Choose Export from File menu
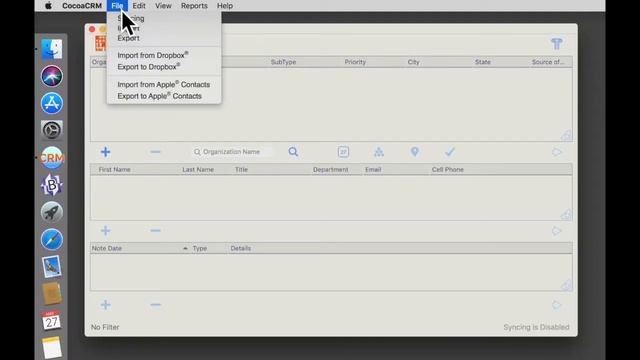640x360 pixels. click(129, 38)
